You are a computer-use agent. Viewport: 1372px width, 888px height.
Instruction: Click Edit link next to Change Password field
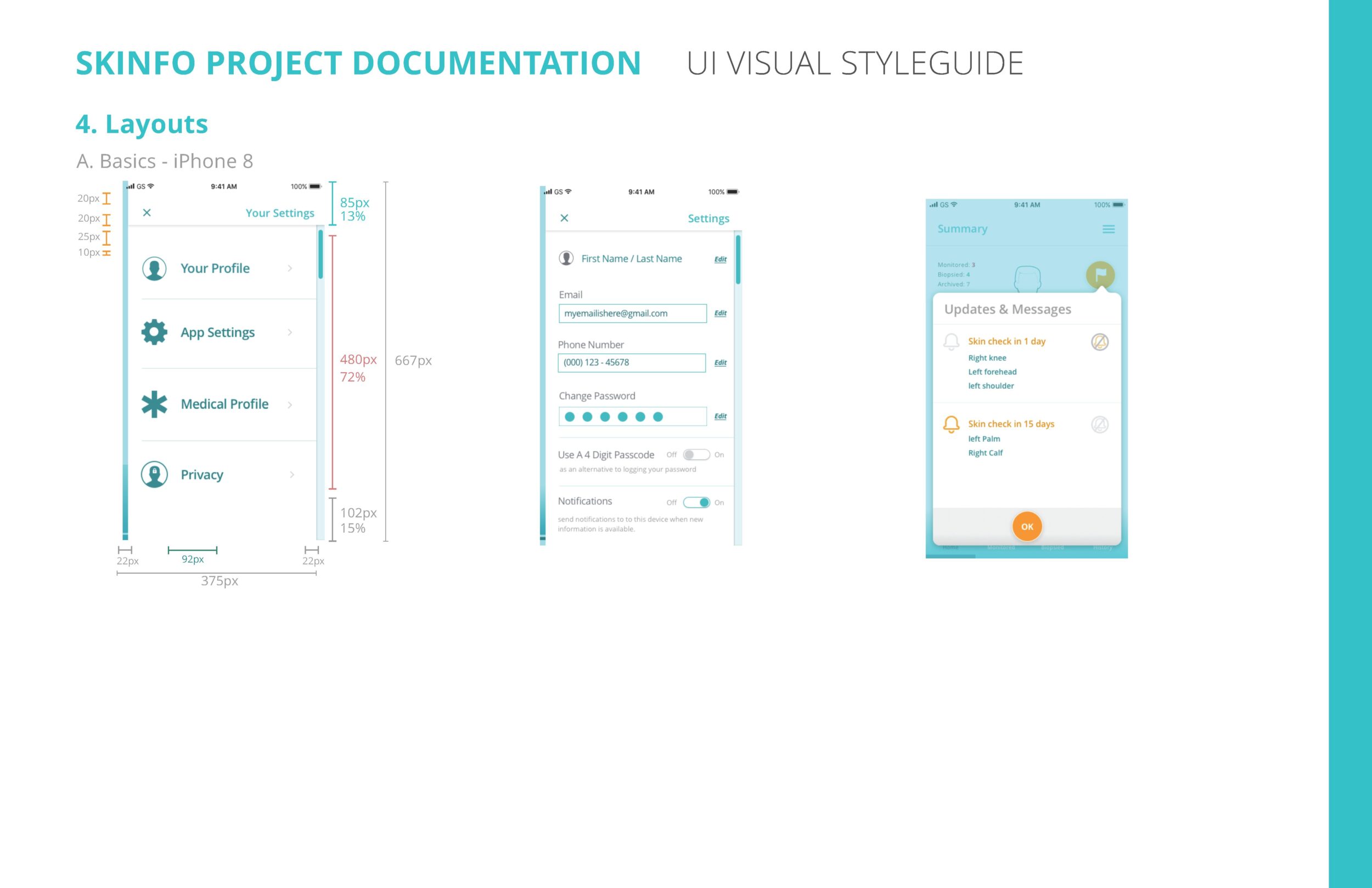721,417
